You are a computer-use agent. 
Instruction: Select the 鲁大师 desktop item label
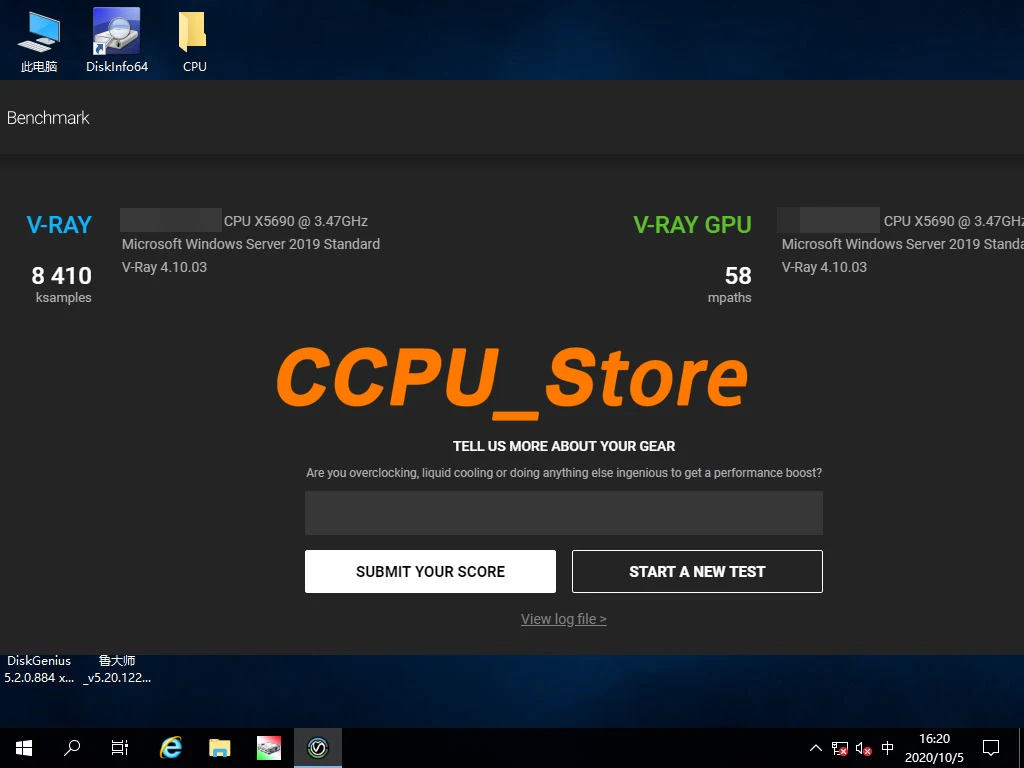[117, 669]
